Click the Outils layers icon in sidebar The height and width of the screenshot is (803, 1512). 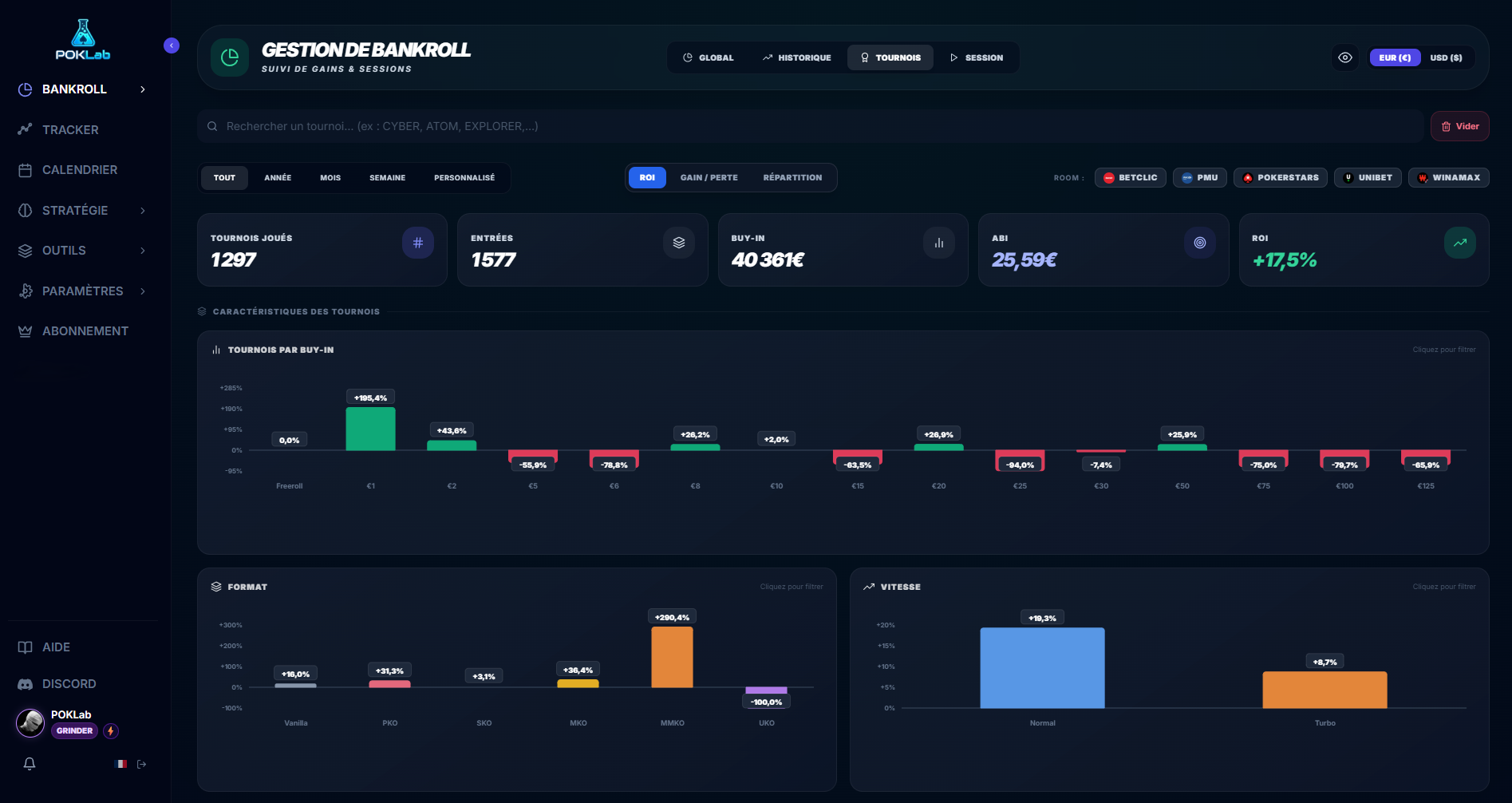coord(26,251)
